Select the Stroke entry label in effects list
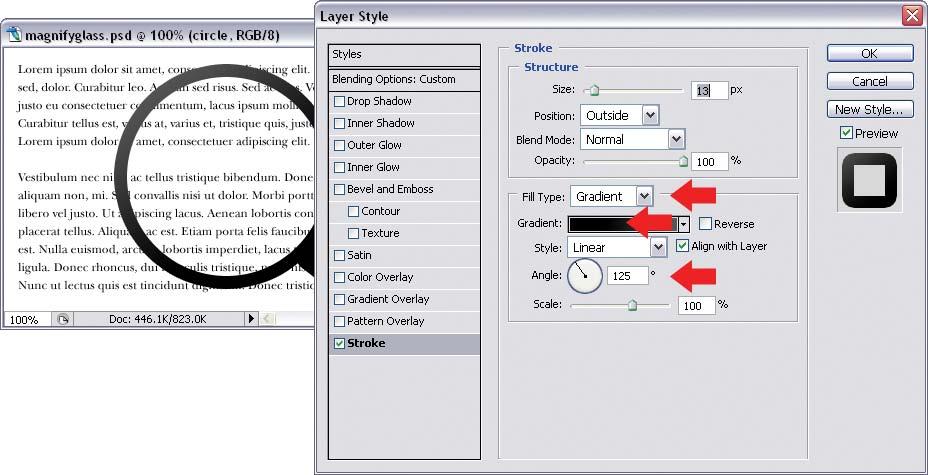Viewport: 928px width, 475px height. coord(366,343)
